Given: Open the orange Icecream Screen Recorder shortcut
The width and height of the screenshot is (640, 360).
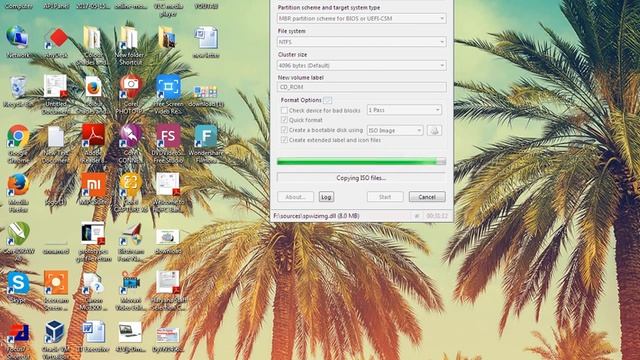Looking at the screenshot, I should point(56,282).
